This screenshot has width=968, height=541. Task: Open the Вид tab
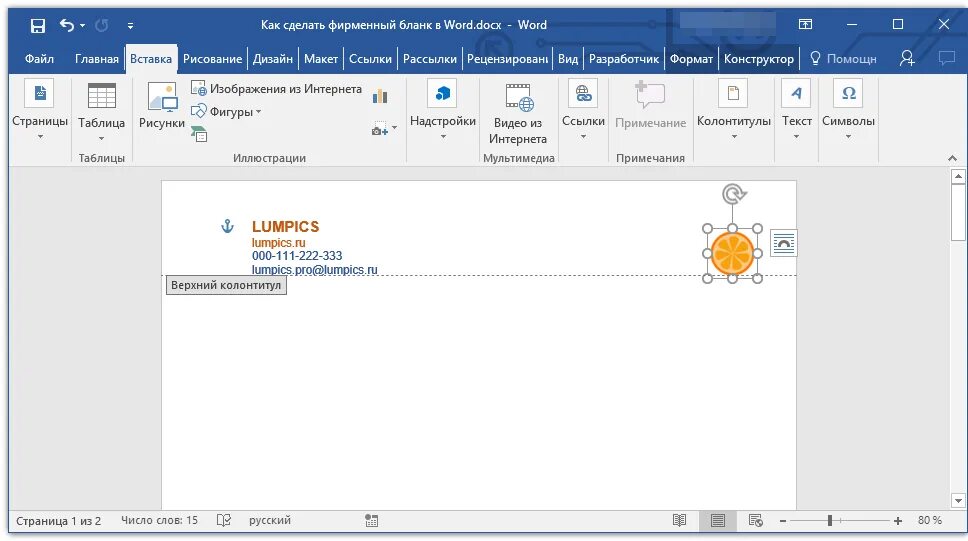568,59
